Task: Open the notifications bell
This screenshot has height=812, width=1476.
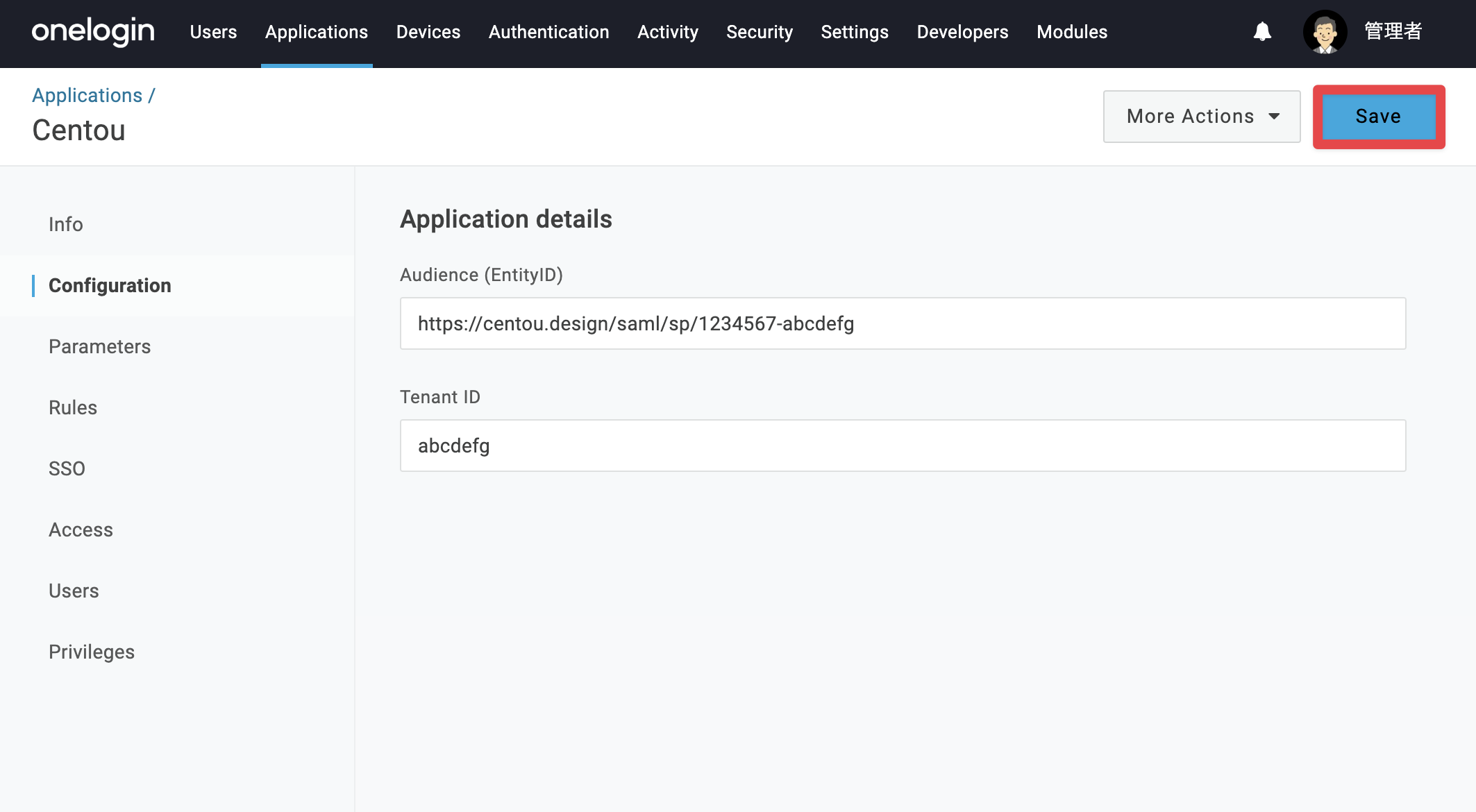Action: (x=1262, y=32)
